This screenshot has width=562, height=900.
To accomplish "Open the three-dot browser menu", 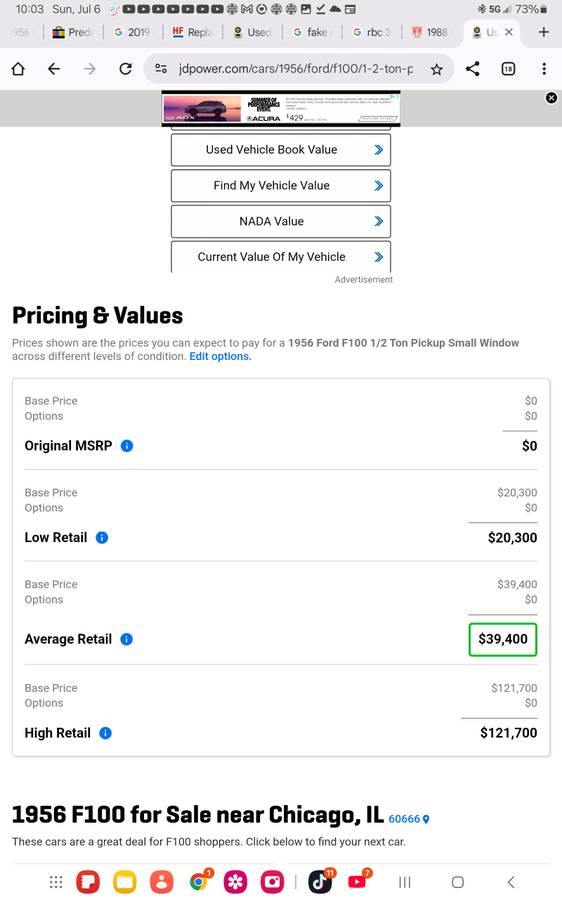I will pos(544,69).
